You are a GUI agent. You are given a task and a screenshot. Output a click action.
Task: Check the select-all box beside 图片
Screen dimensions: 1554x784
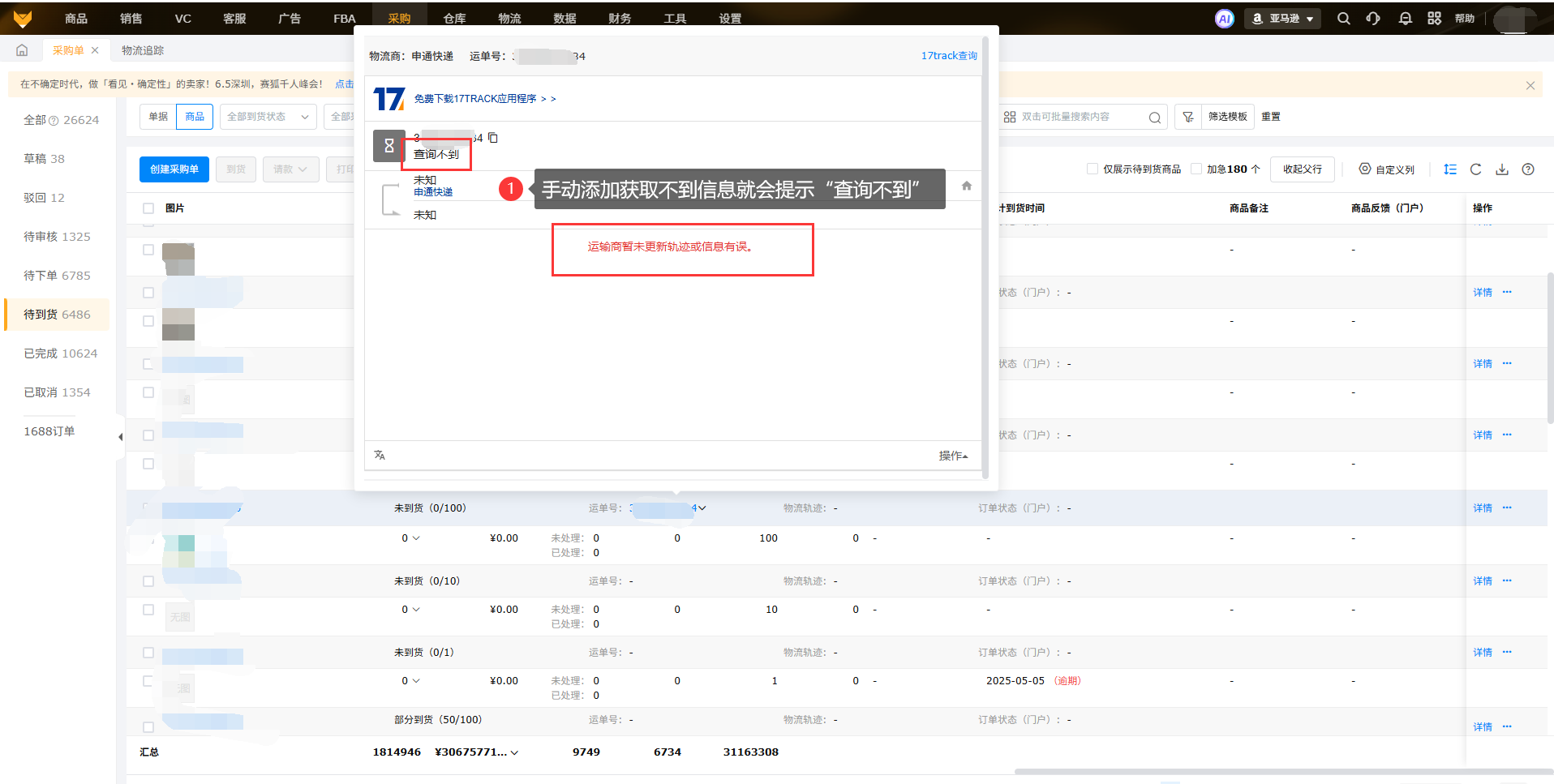tap(148, 208)
